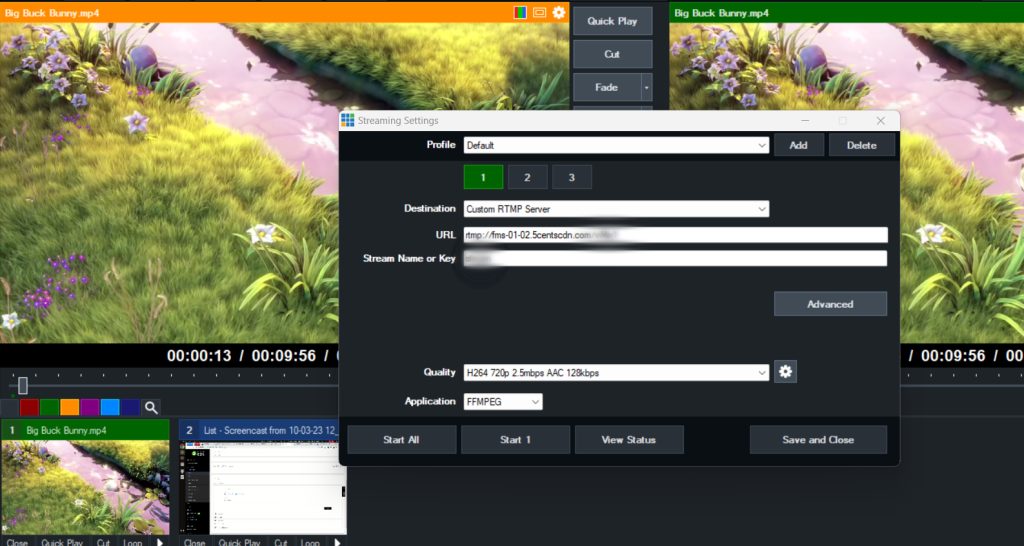The image size is (1024, 546).
Task: Click the output window timecode 00:09:56
Action: (953, 356)
